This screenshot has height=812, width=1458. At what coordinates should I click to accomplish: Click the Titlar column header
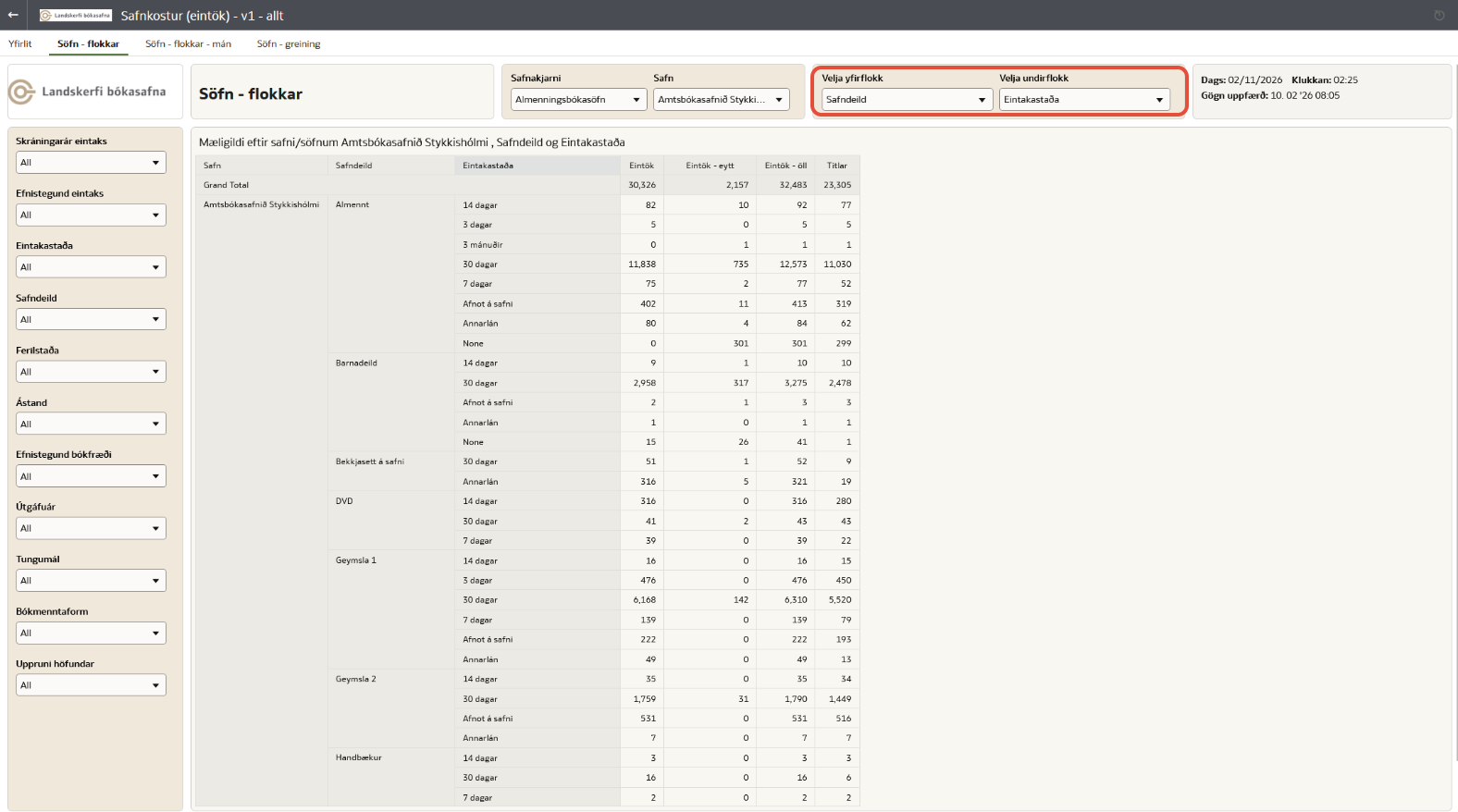pyautogui.click(x=836, y=166)
